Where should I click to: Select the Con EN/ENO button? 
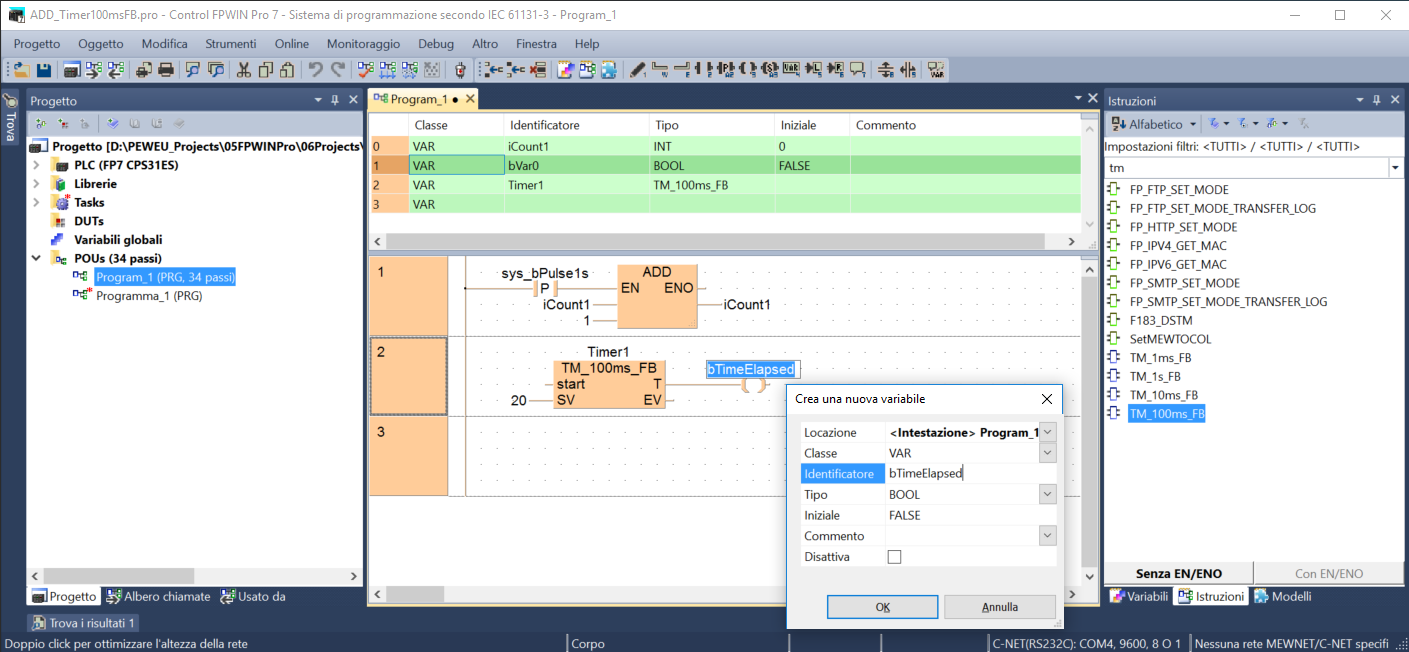[1328, 573]
